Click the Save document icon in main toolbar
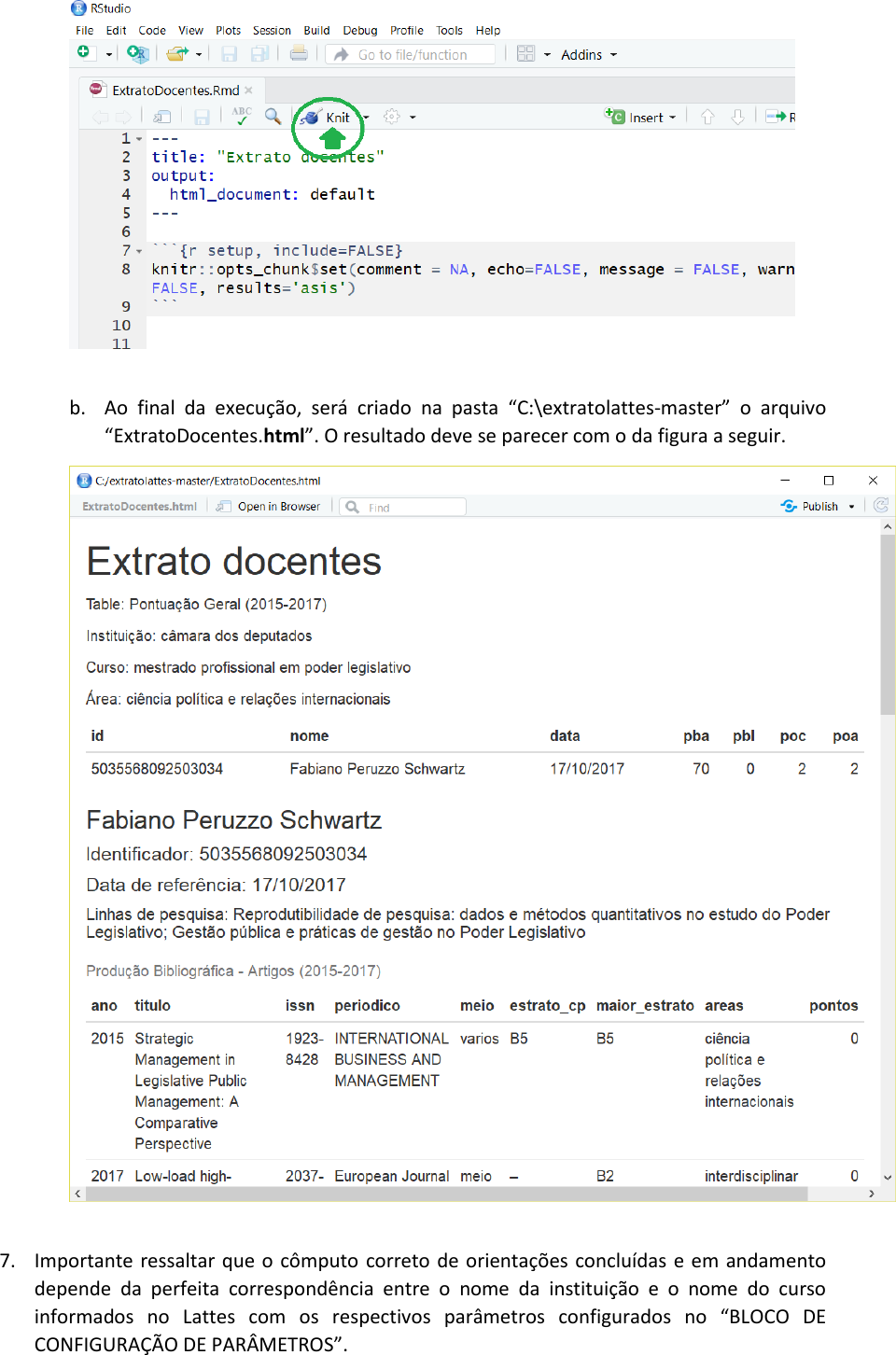The height and width of the screenshot is (1355, 896). 229,54
